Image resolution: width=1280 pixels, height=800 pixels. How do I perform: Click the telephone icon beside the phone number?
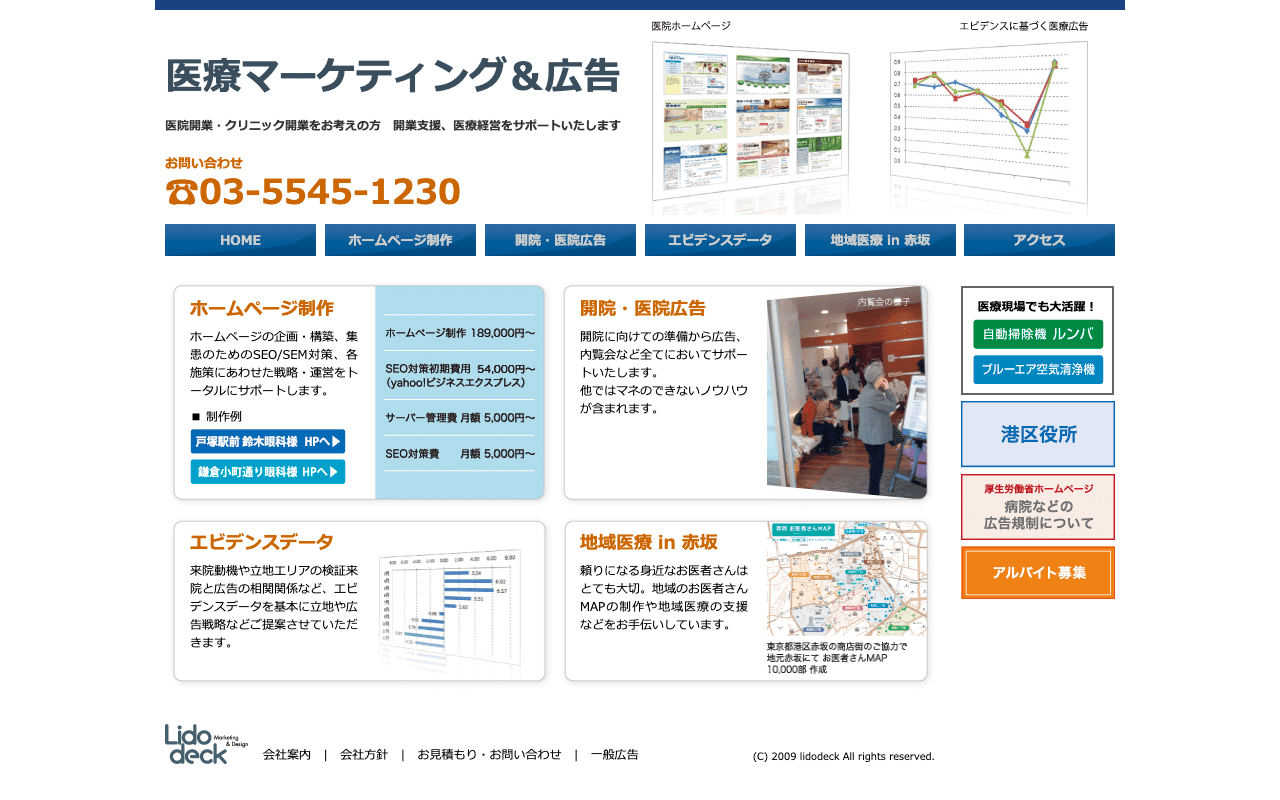click(181, 192)
